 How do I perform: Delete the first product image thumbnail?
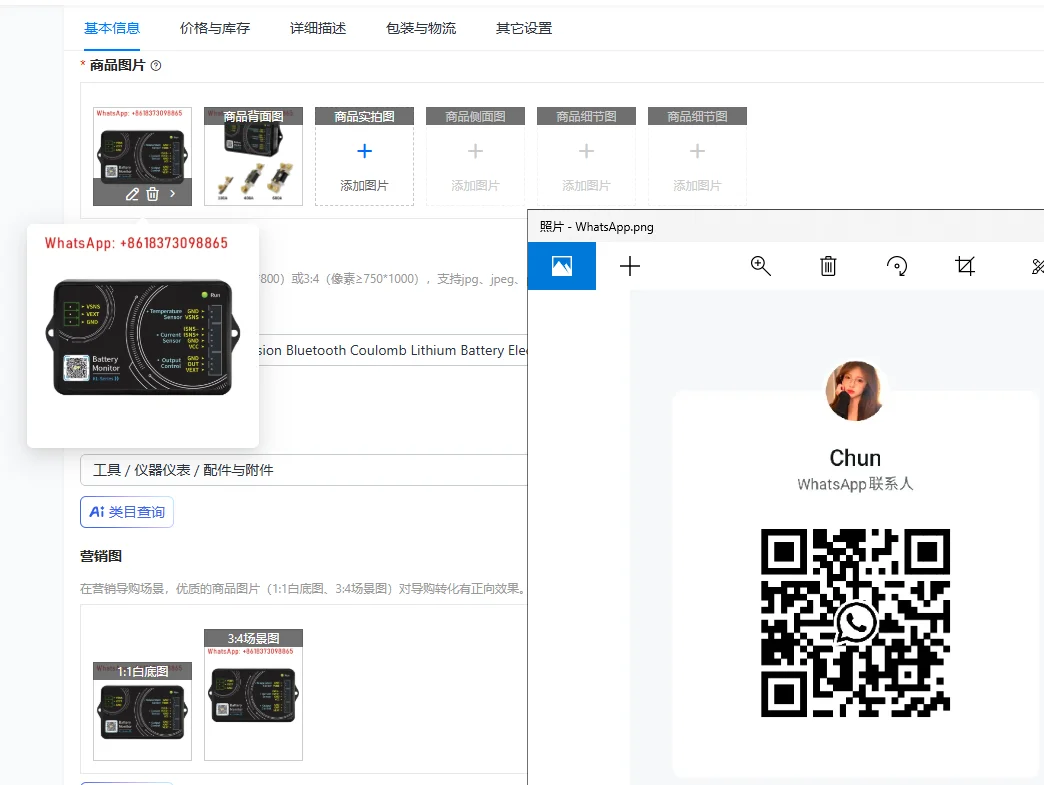tap(152, 194)
